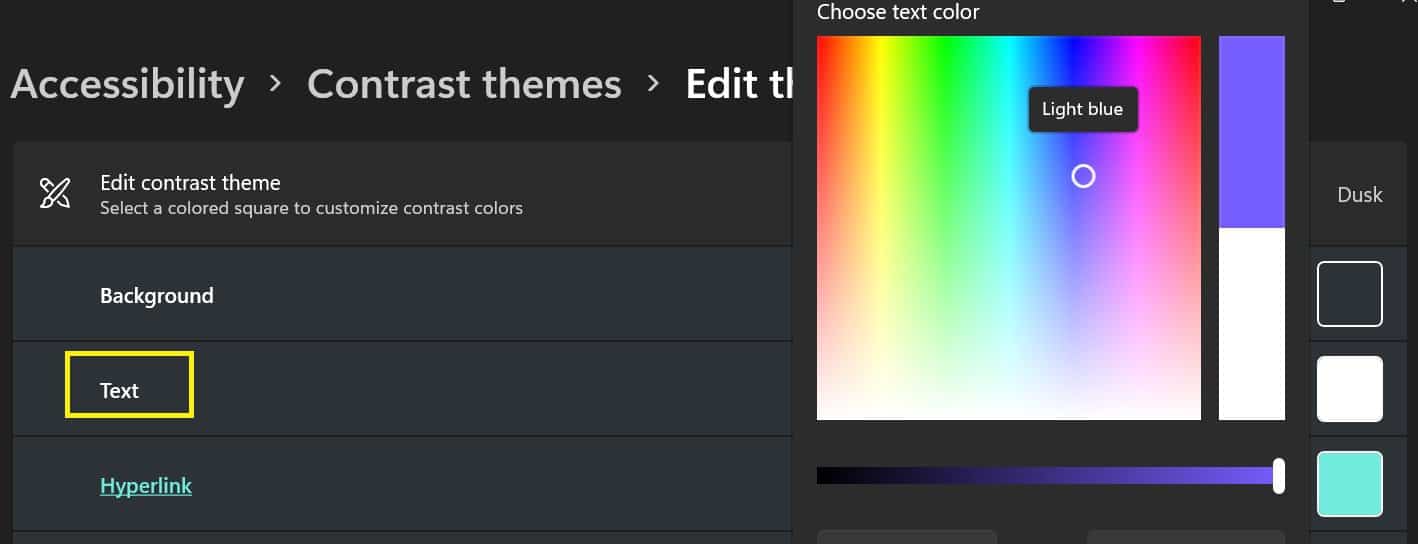Click the Dusk theme label
Viewport: 1418px width, 544px height.
pos(1360,195)
